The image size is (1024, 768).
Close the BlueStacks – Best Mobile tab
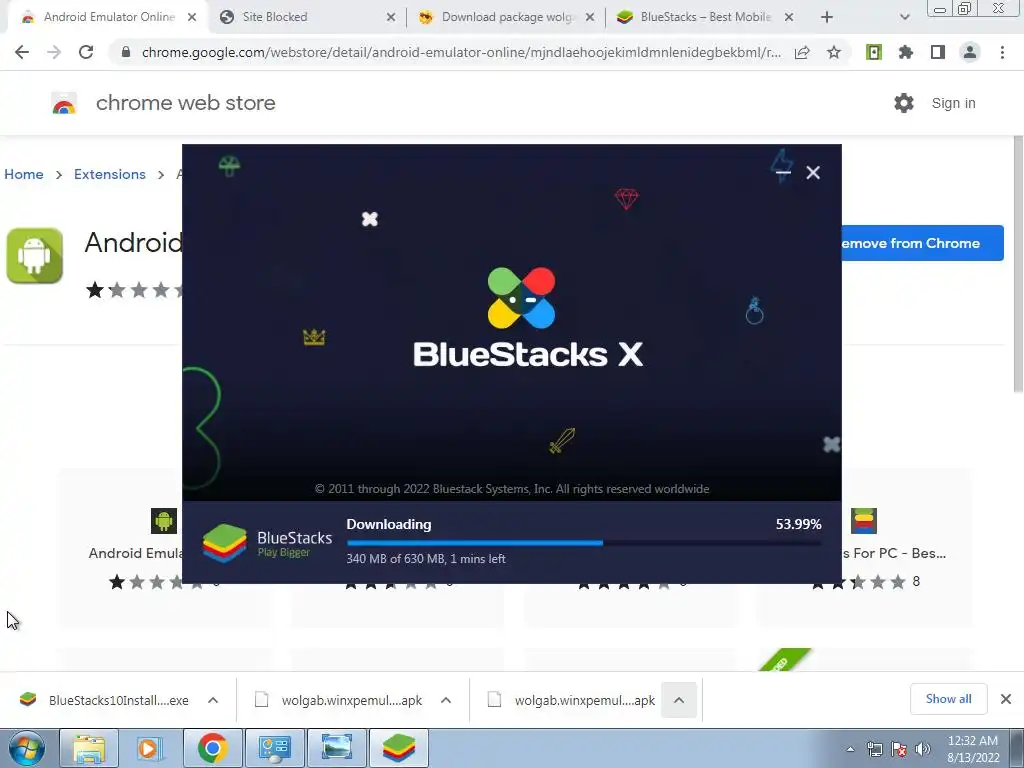[789, 17]
